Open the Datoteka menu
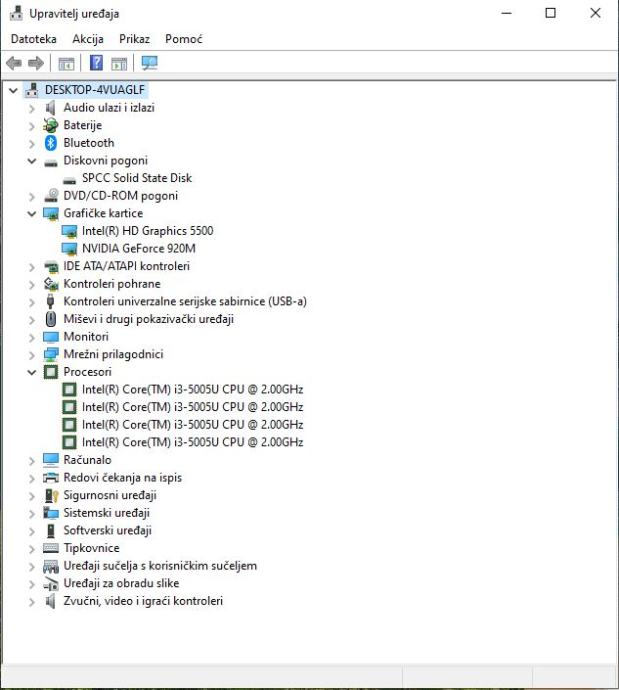The width and height of the screenshot is (619, 690). [33, 39]
